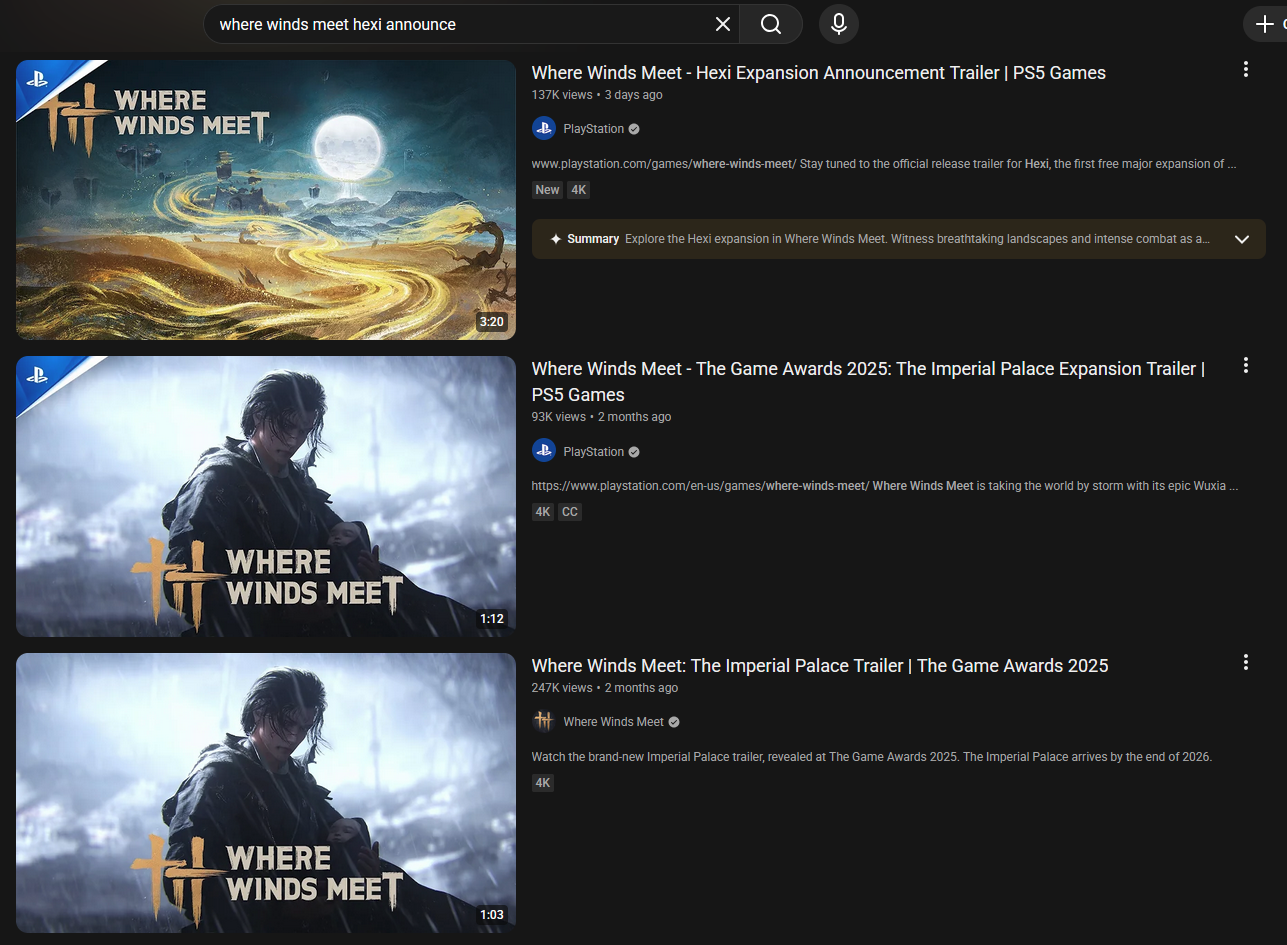Viewport: 1287px width, 945px height.
Task: Click description starting 'https://www.playstation.com/en-us/games'
Action: click(885, 486)
